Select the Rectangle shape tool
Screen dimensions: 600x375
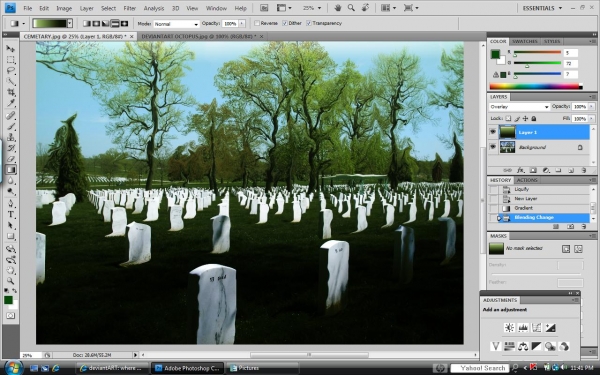tap(11, 236)
